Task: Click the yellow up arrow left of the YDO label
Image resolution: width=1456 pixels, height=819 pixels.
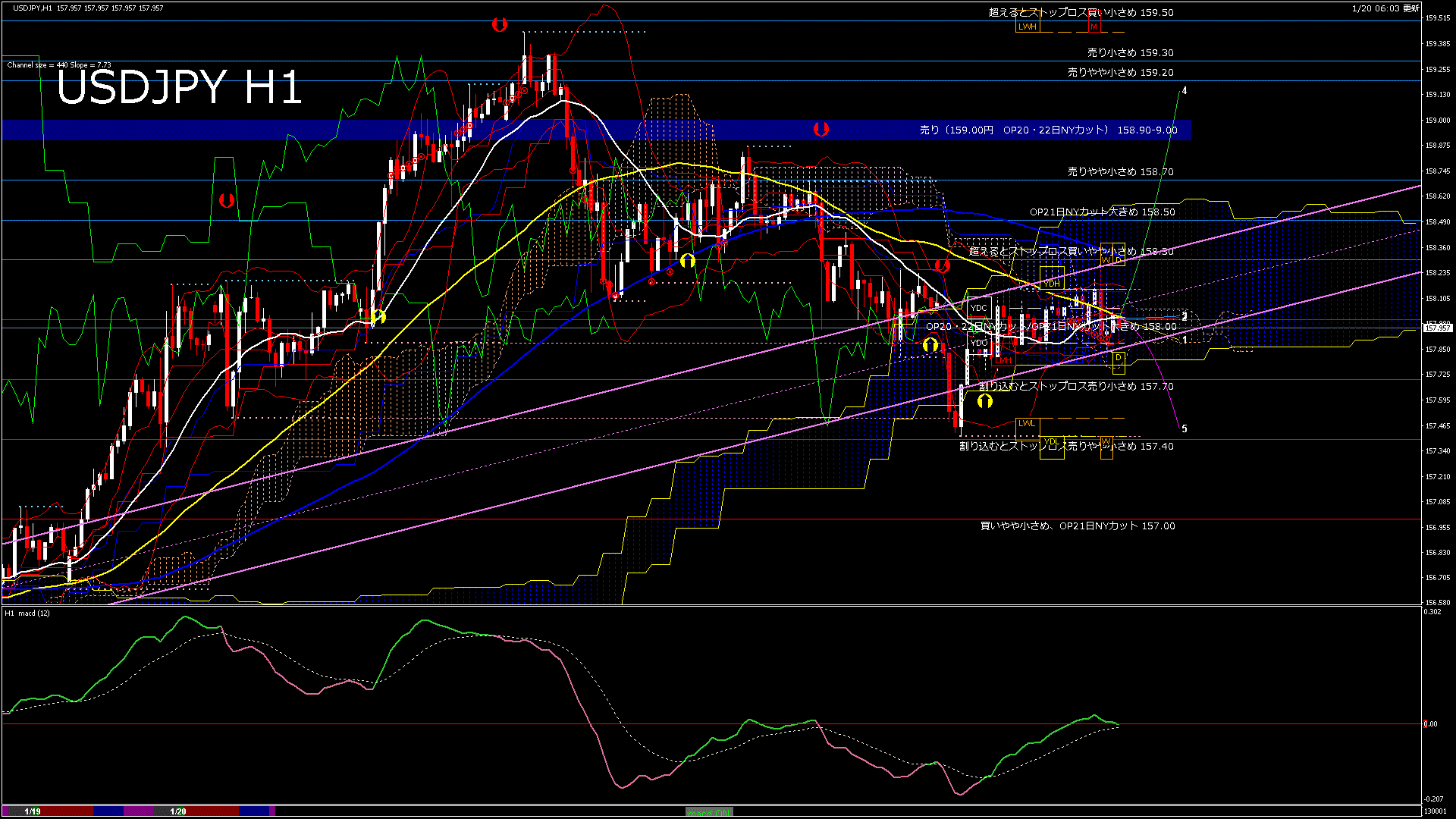Action: point(930,345)
